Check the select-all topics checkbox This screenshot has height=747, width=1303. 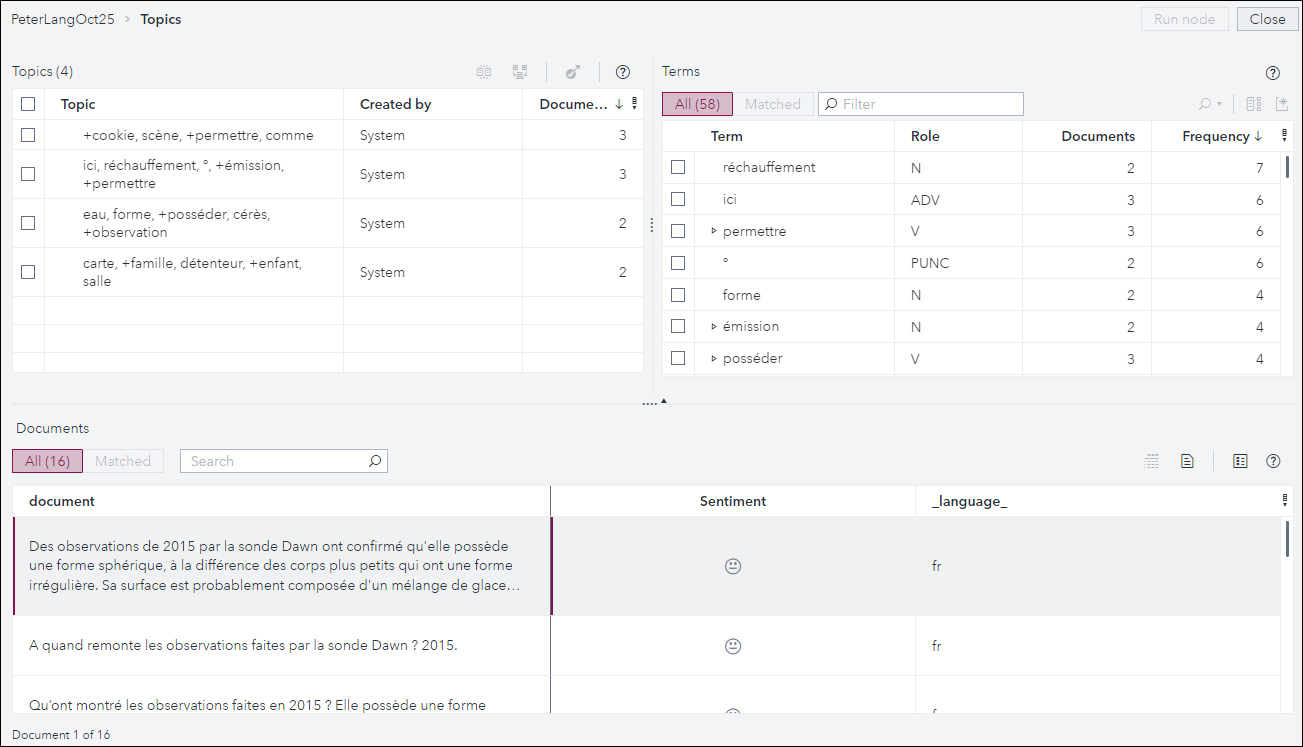27,103
